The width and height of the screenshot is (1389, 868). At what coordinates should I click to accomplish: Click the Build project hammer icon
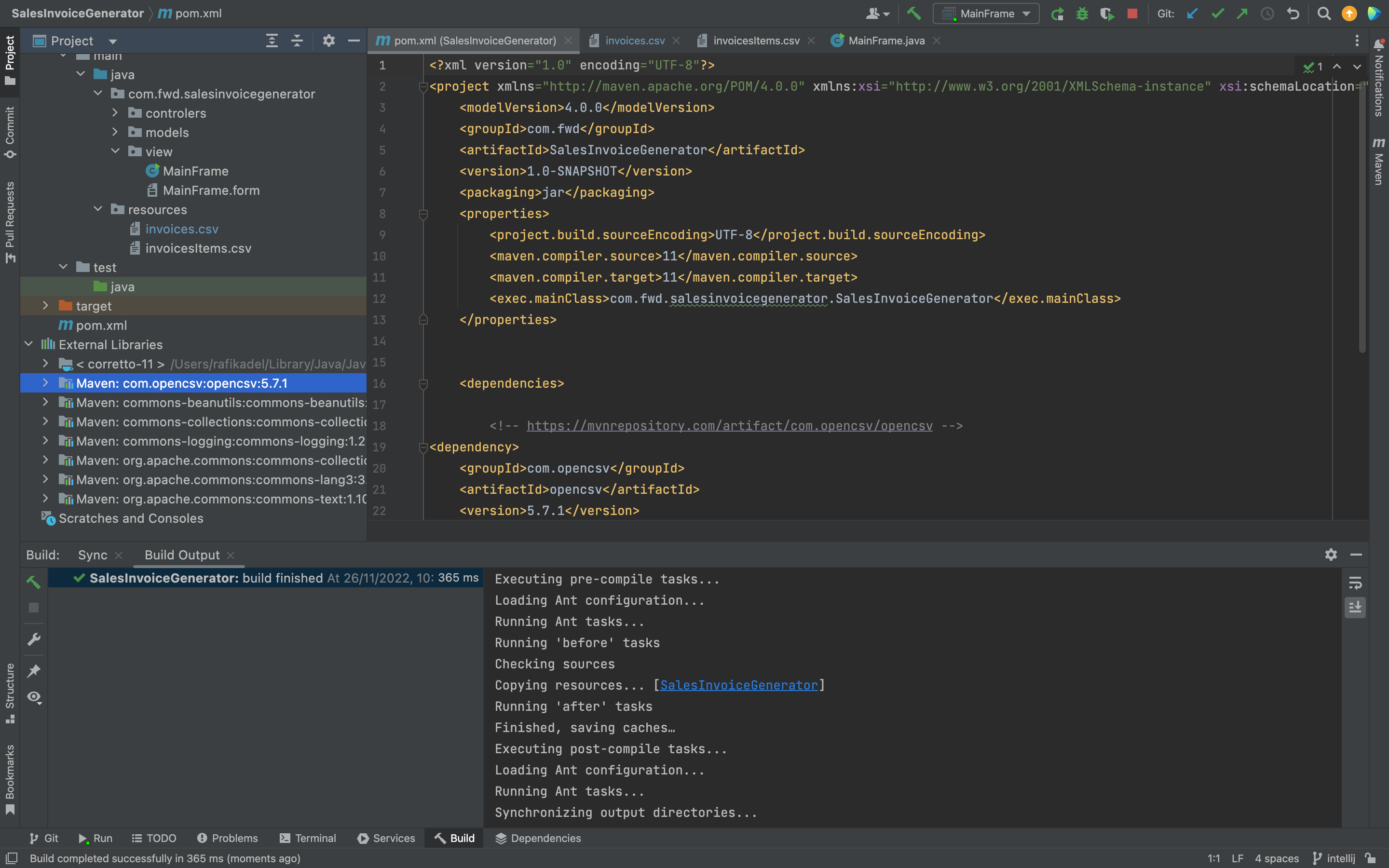(914, 13)
